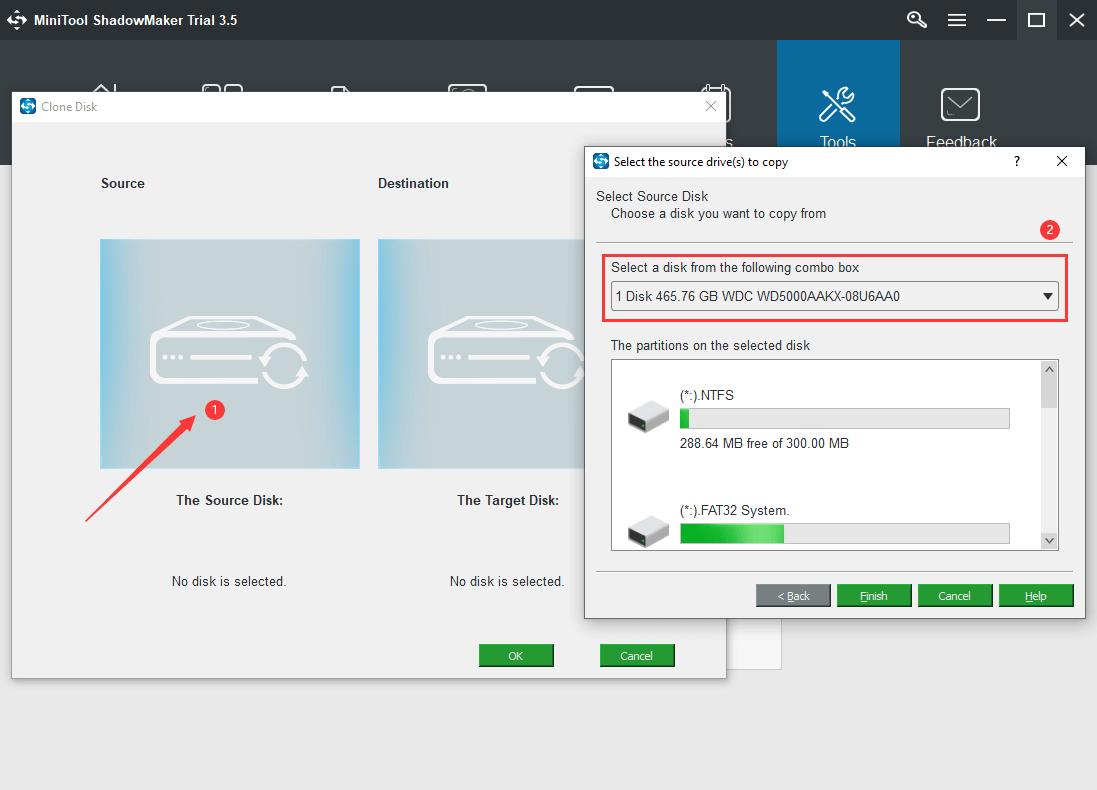
Task: Click scrollbar up arrow in partitions list
Action: coord(1049,369)
